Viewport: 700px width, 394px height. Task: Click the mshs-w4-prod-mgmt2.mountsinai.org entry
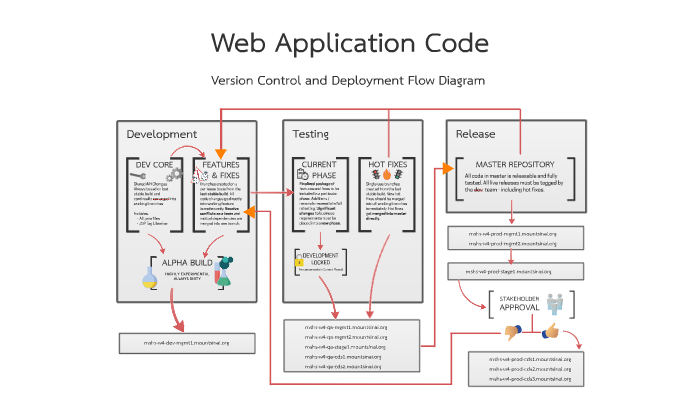(512, 244)
